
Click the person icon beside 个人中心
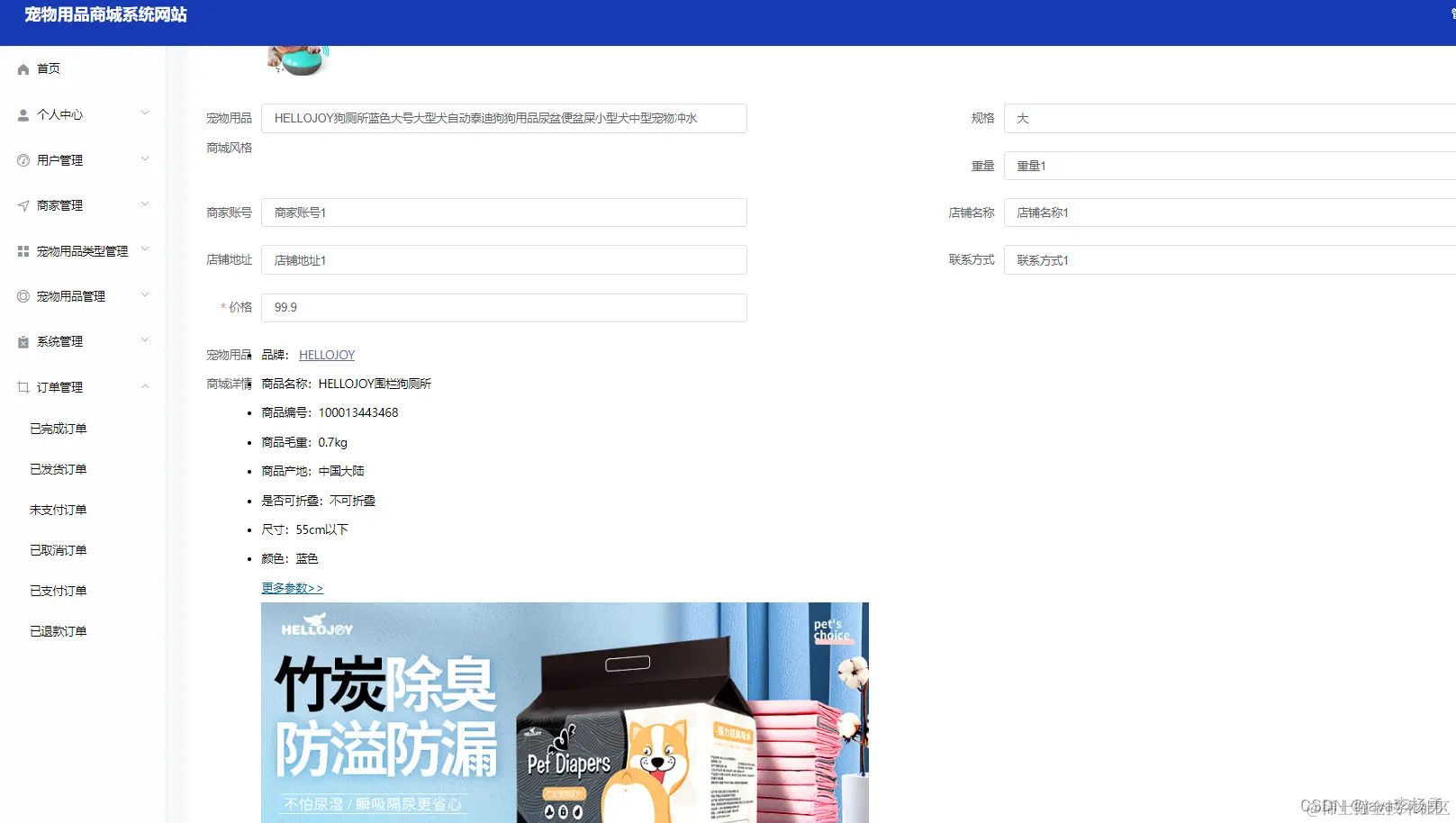tap(23, 115)
